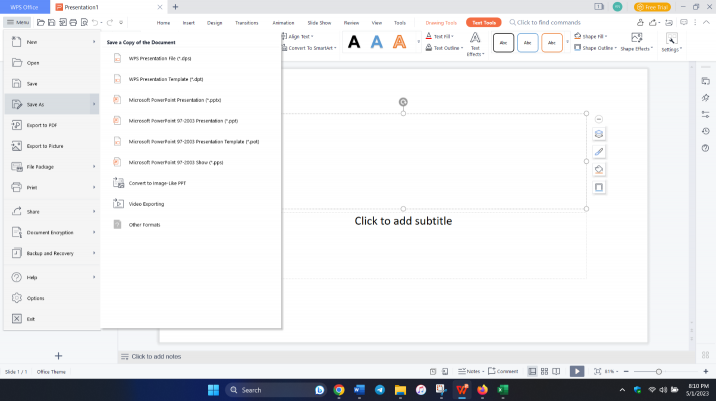Select the blue text style A preset

point(377,42)
